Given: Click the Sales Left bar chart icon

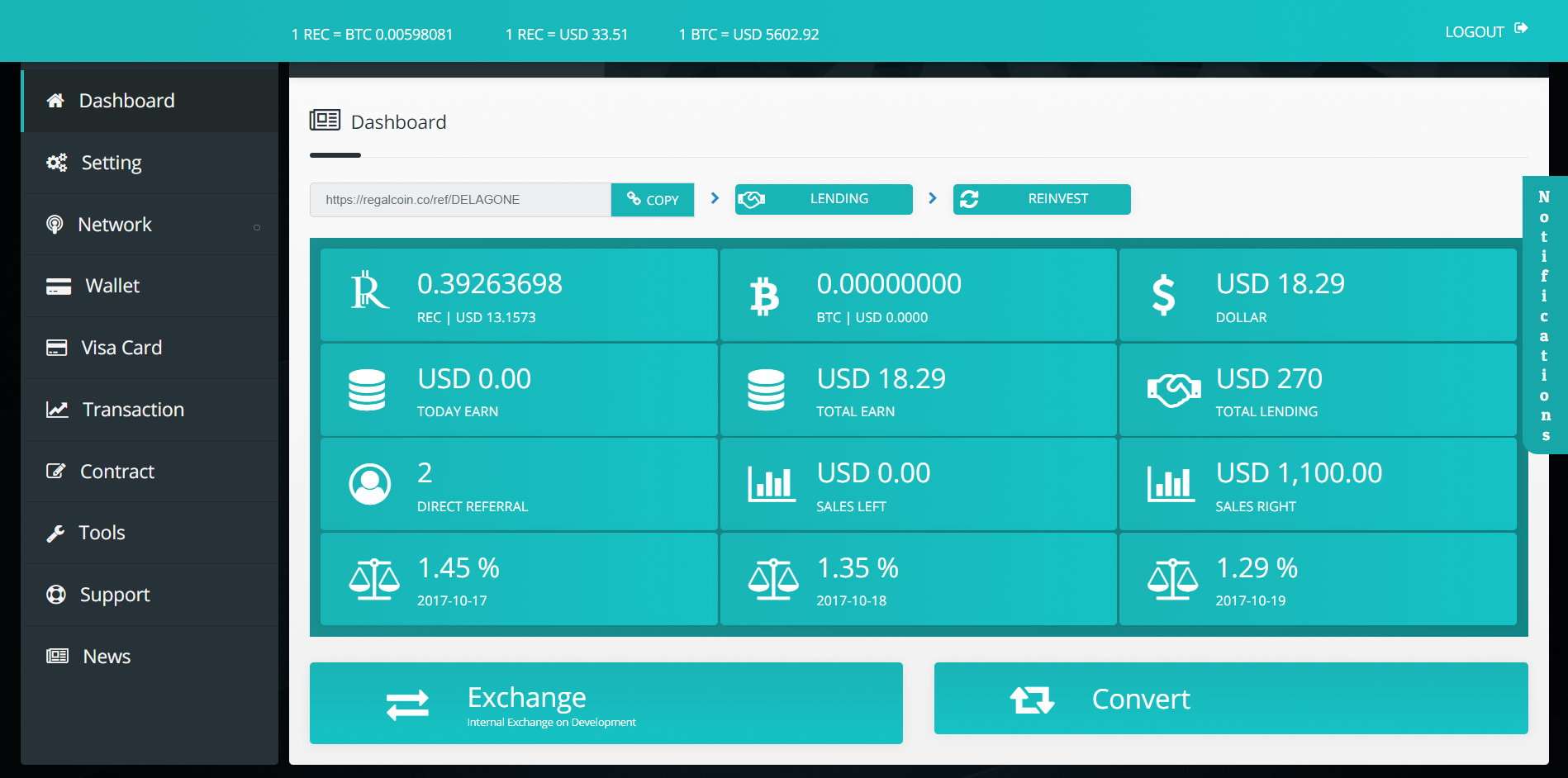Looking at the screenshot, I should (772, 484).
